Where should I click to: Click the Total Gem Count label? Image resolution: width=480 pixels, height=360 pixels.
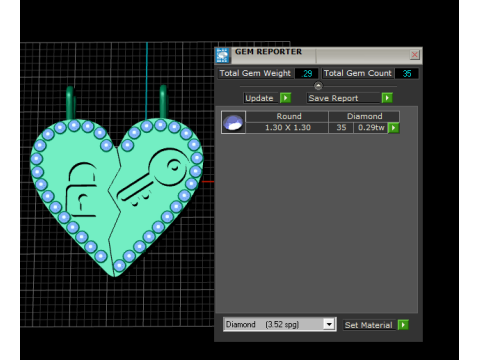click(x=358, y=73)
